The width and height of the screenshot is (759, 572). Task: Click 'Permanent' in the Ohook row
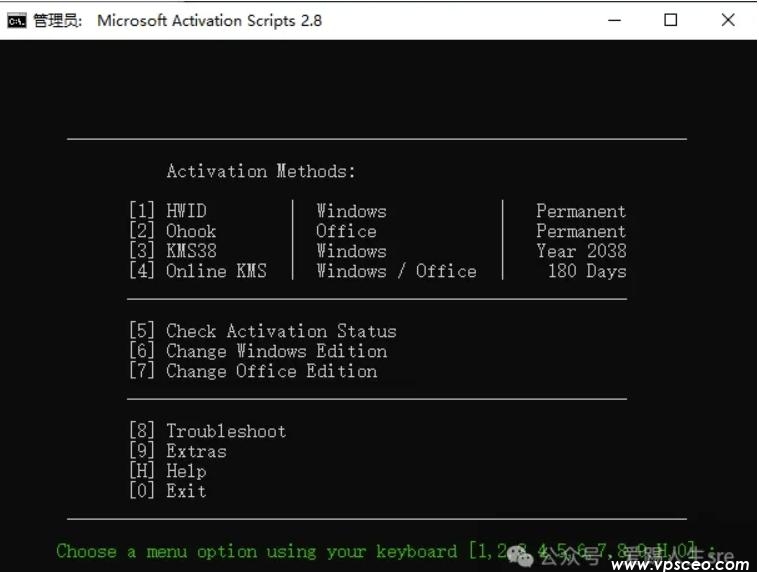[581, 231]
